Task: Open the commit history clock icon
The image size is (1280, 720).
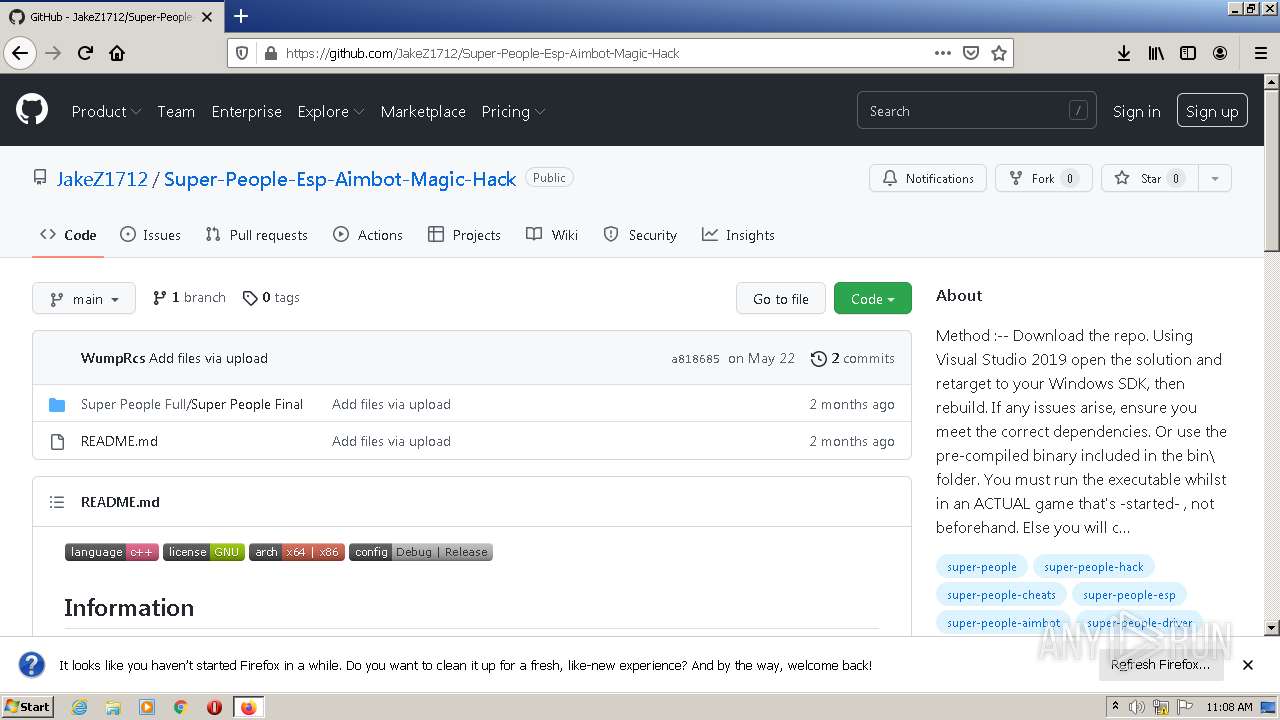Action: (819, 358)
